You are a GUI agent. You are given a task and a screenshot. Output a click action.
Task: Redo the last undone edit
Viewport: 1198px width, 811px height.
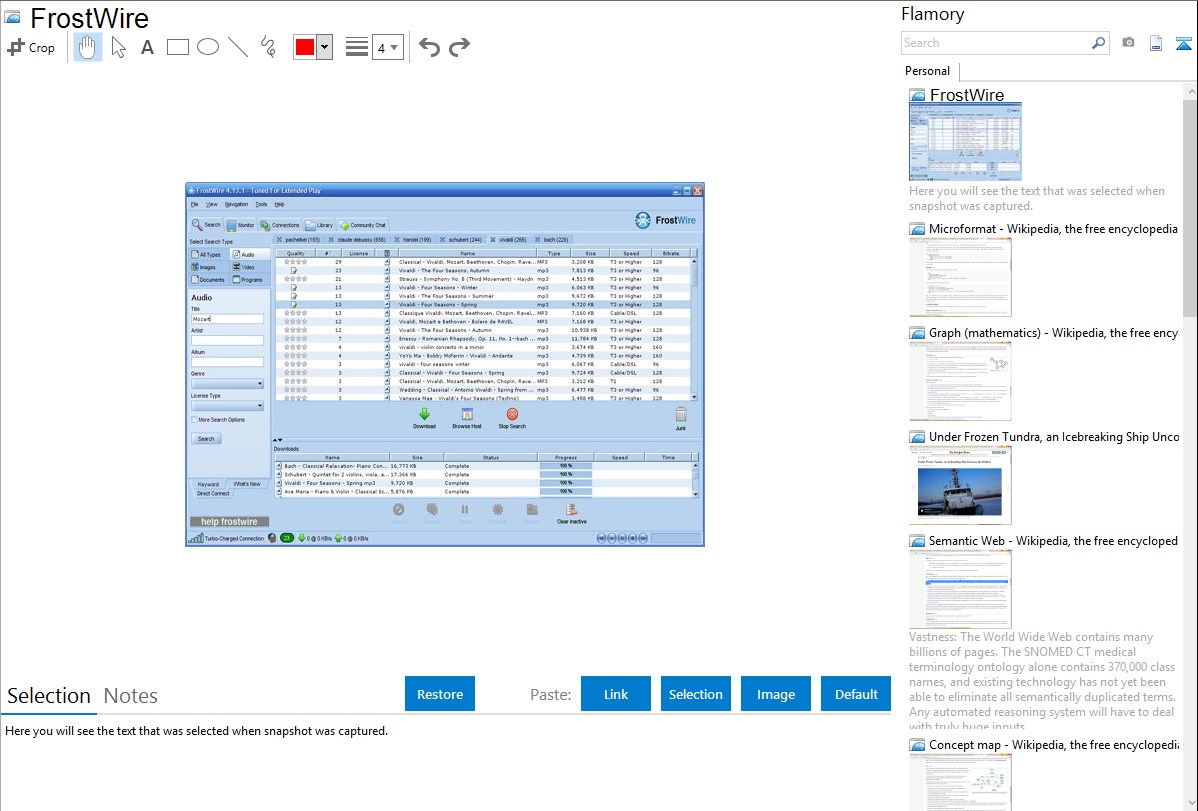459,47
